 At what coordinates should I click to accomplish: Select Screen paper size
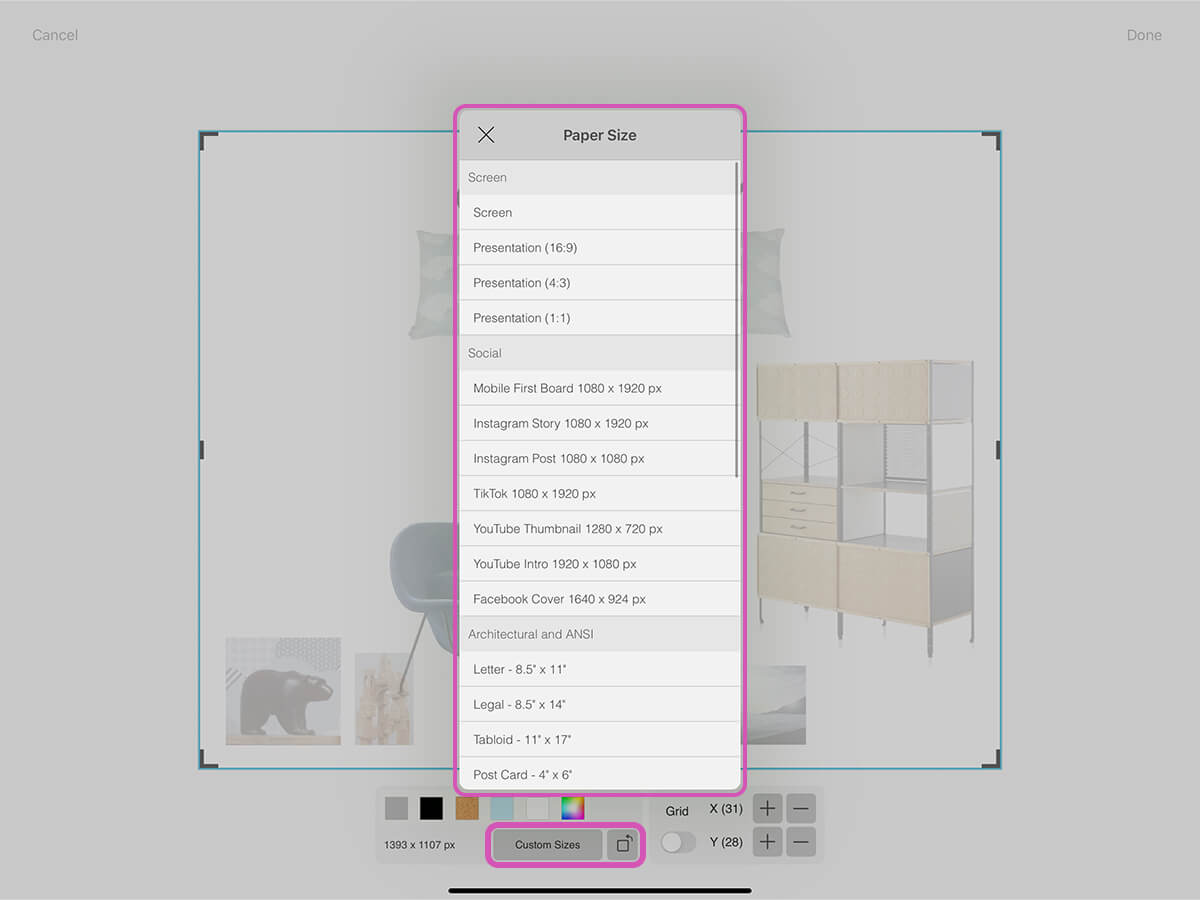pyautogui.click(x=598, y=212)
